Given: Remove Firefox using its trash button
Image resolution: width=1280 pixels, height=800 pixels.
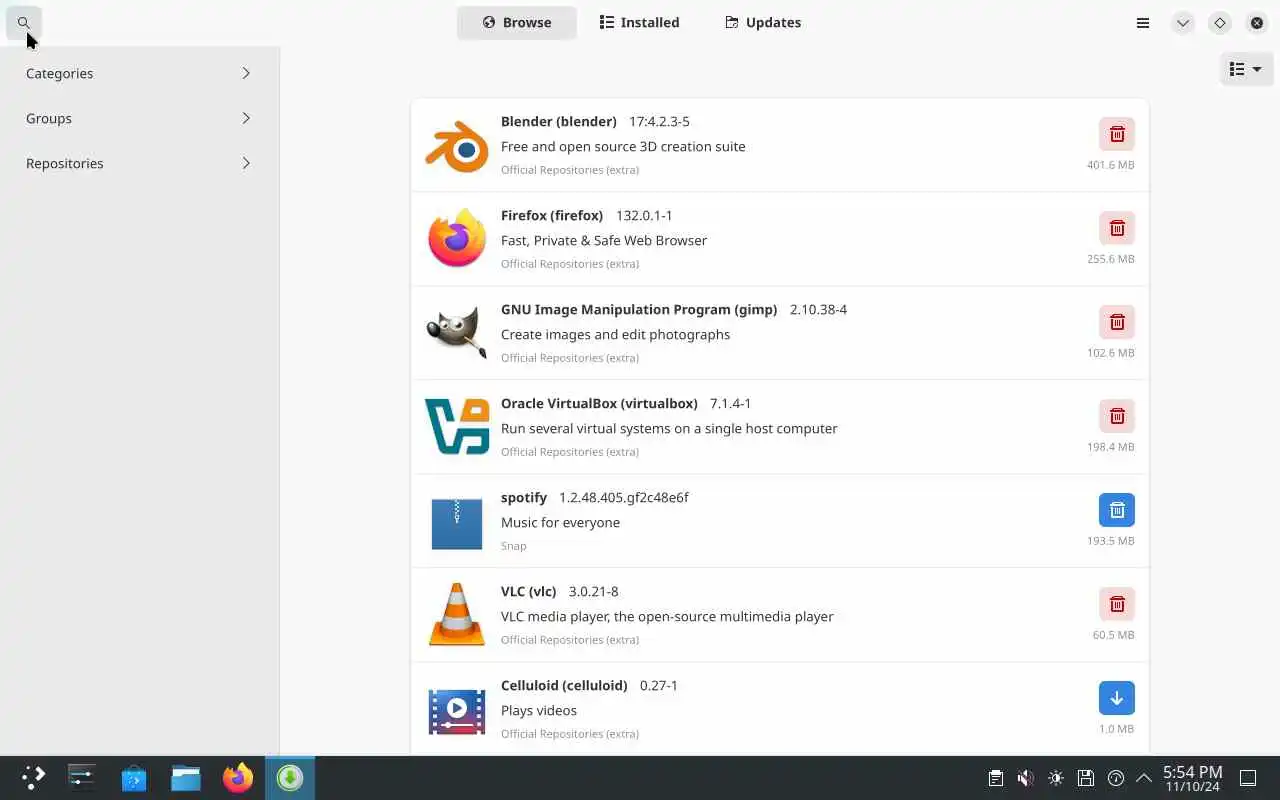Looking at the screenshot, I should (1117, 228).
